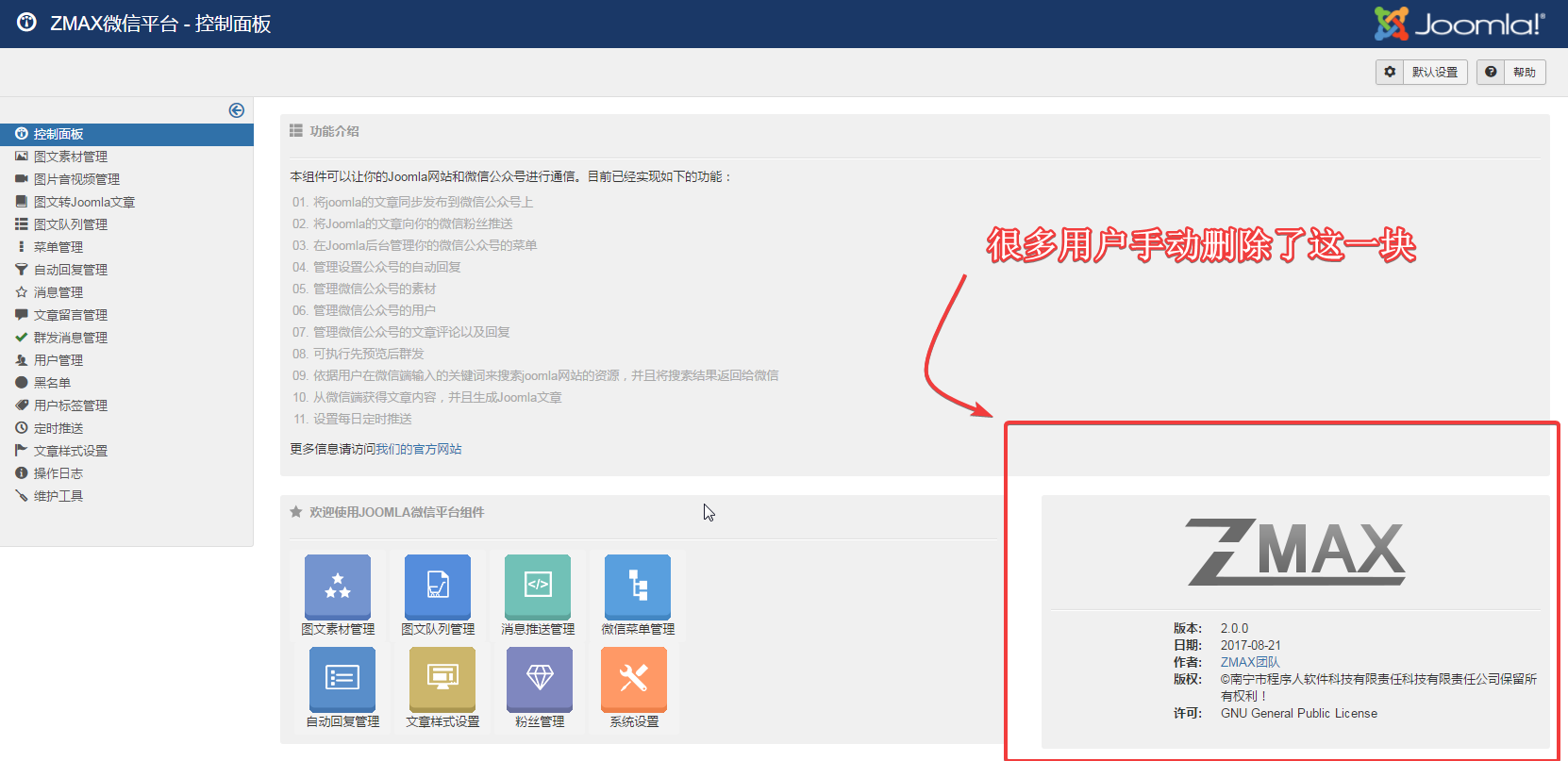The height and width of the screenshot is (761, 1568).
Task: Open 自动回复管理 tile icon
Action: point(342,679)
